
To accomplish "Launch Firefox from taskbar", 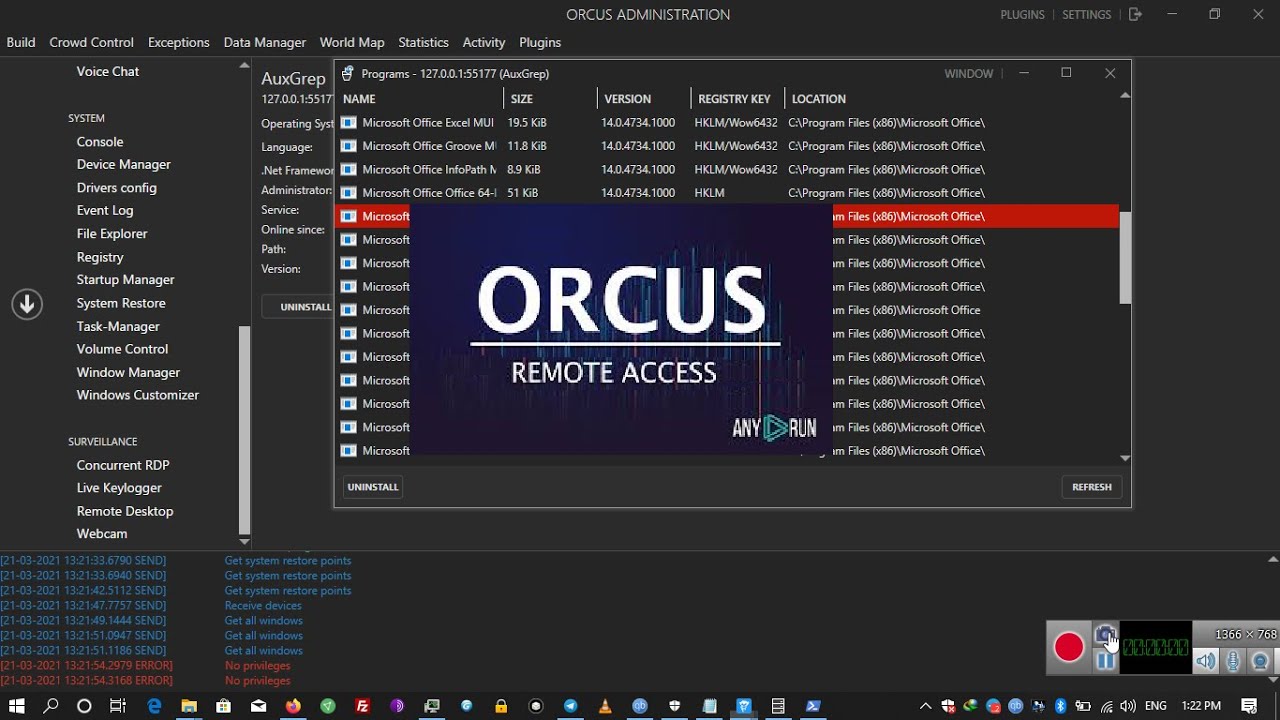I will 293,706.
